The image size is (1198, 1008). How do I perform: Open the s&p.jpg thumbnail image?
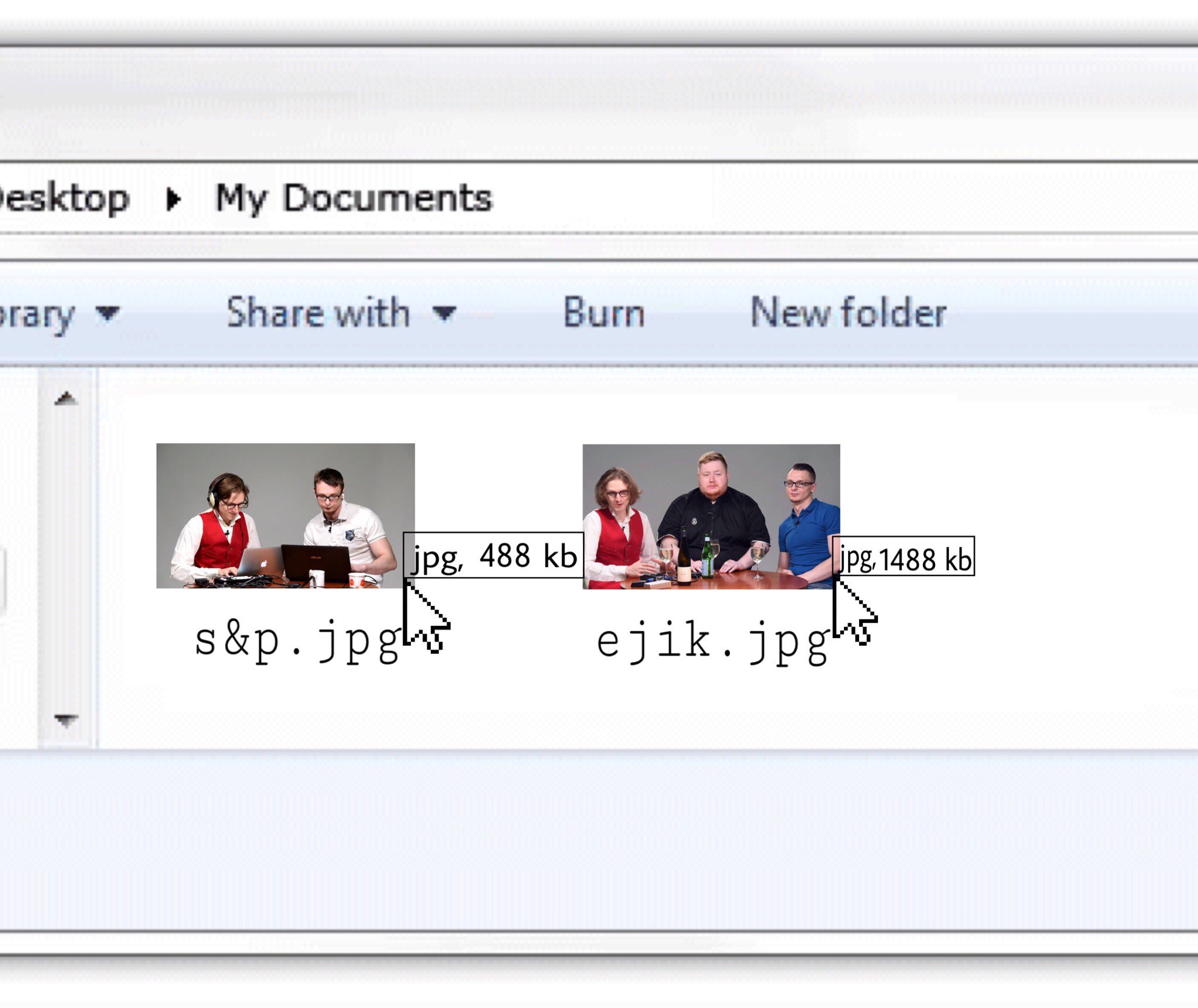(286, 516)
